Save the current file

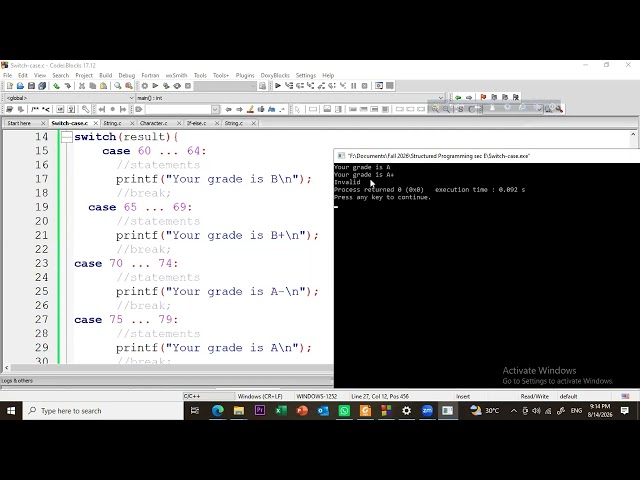click(31, 86)
